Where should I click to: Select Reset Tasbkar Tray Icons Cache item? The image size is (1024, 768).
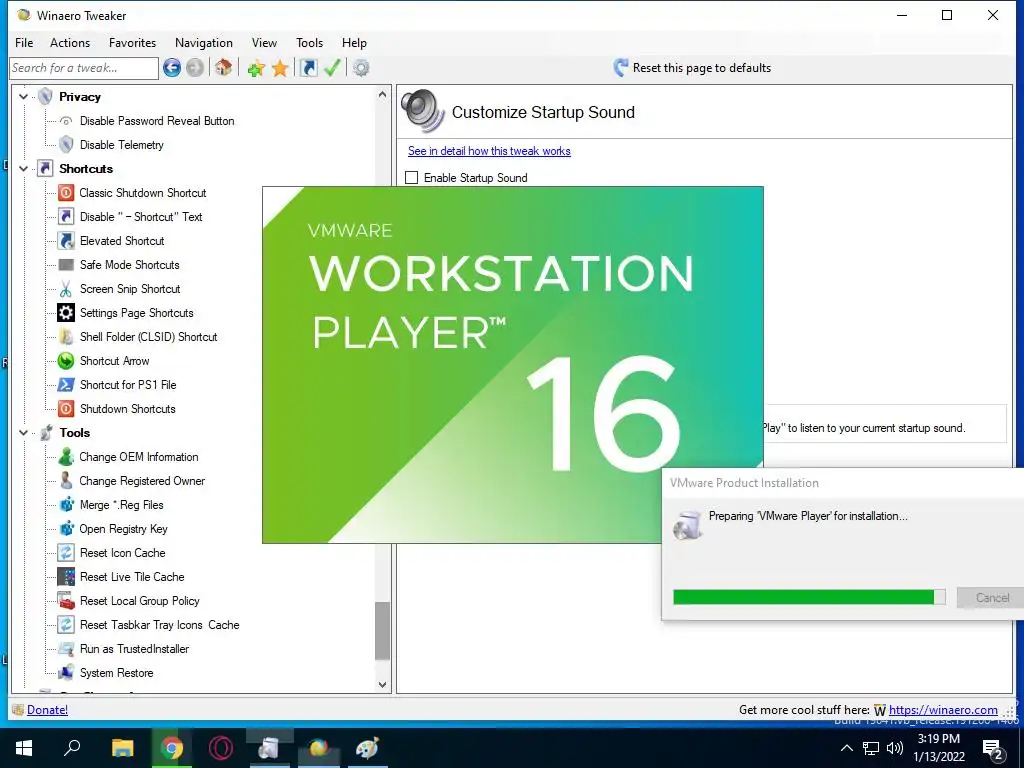159,625
